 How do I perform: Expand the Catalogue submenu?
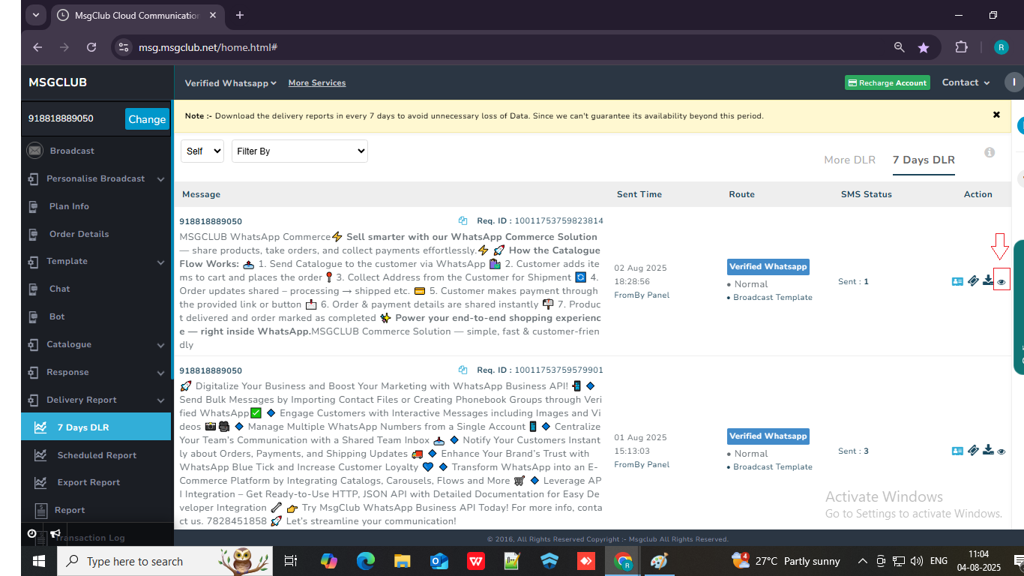click(96, 344)
